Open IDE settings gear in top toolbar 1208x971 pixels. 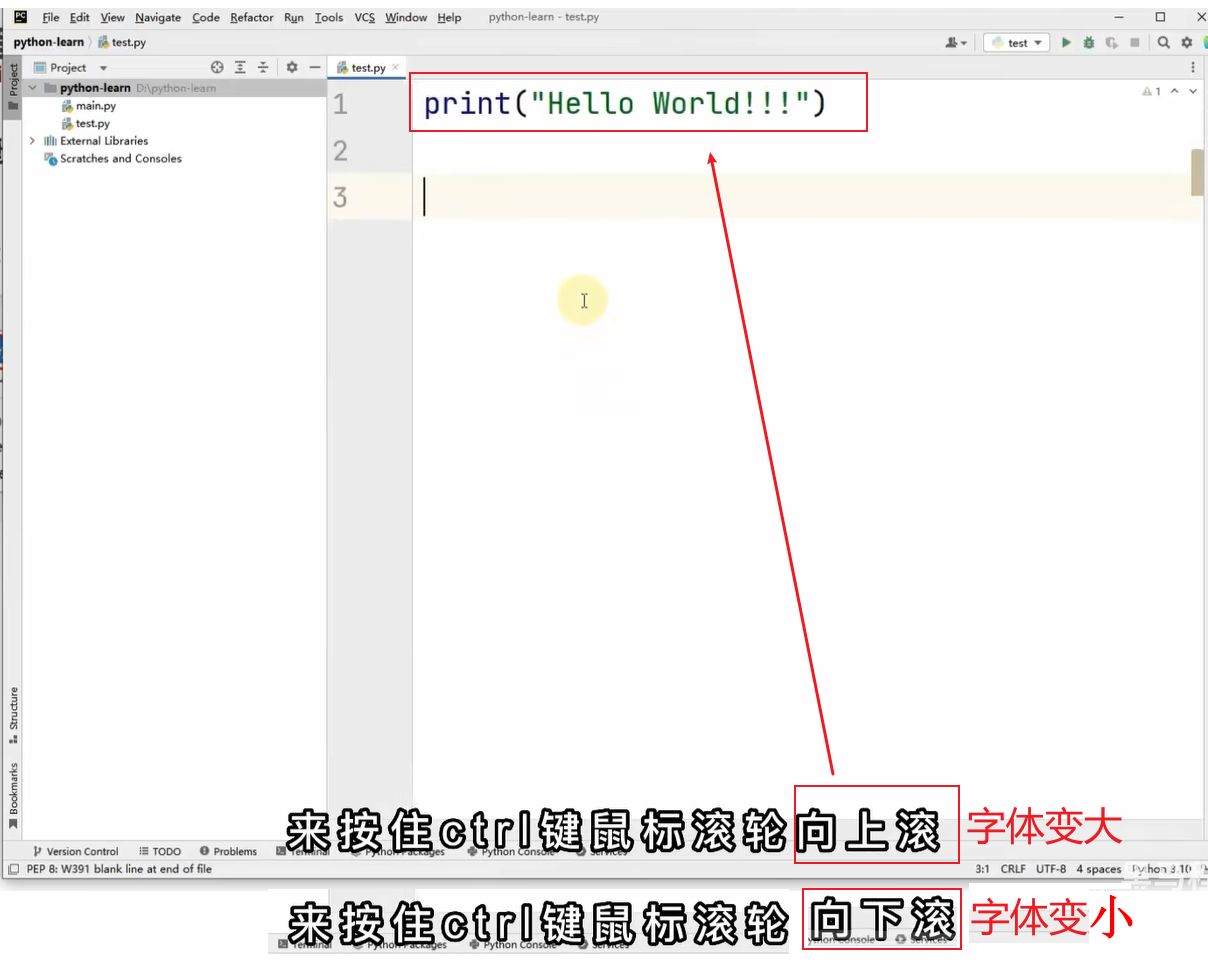1187,43
